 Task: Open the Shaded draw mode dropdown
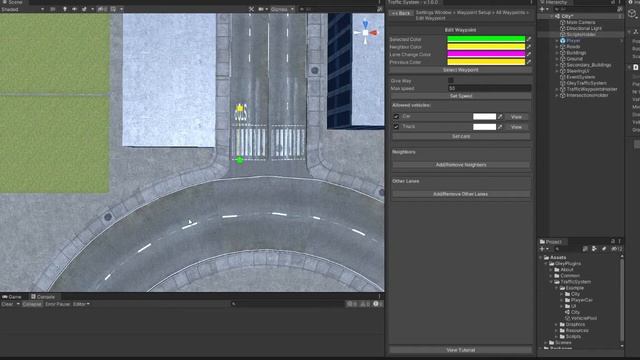pyautogui.click(x=22, y=9)
